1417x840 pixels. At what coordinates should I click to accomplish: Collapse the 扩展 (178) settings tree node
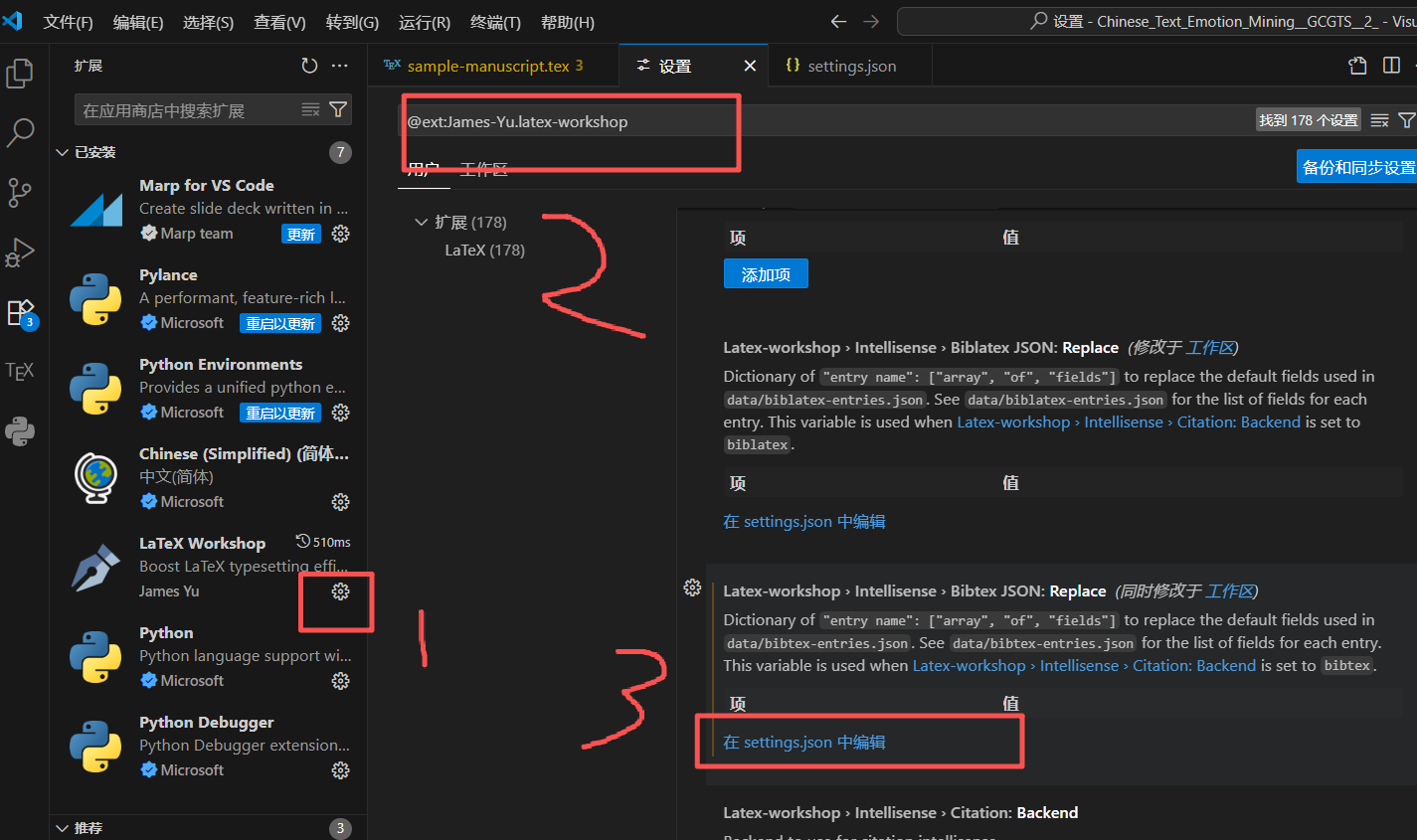coord(461,222)
